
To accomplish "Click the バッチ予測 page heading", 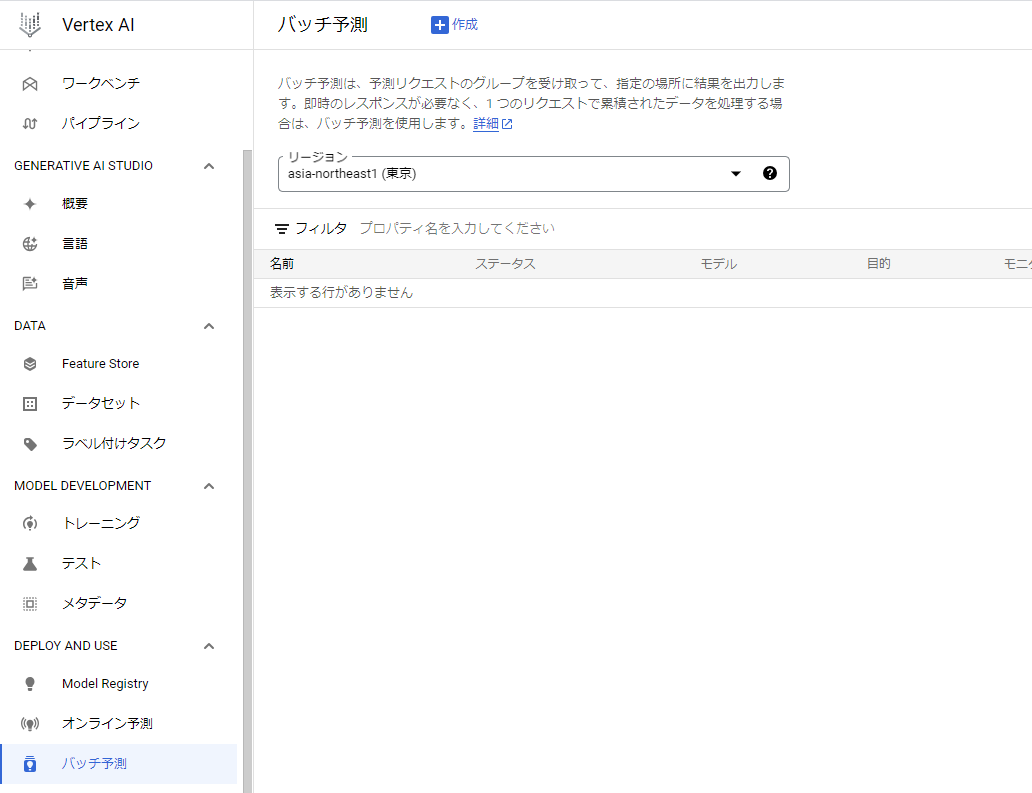I will tap(322, 24).
